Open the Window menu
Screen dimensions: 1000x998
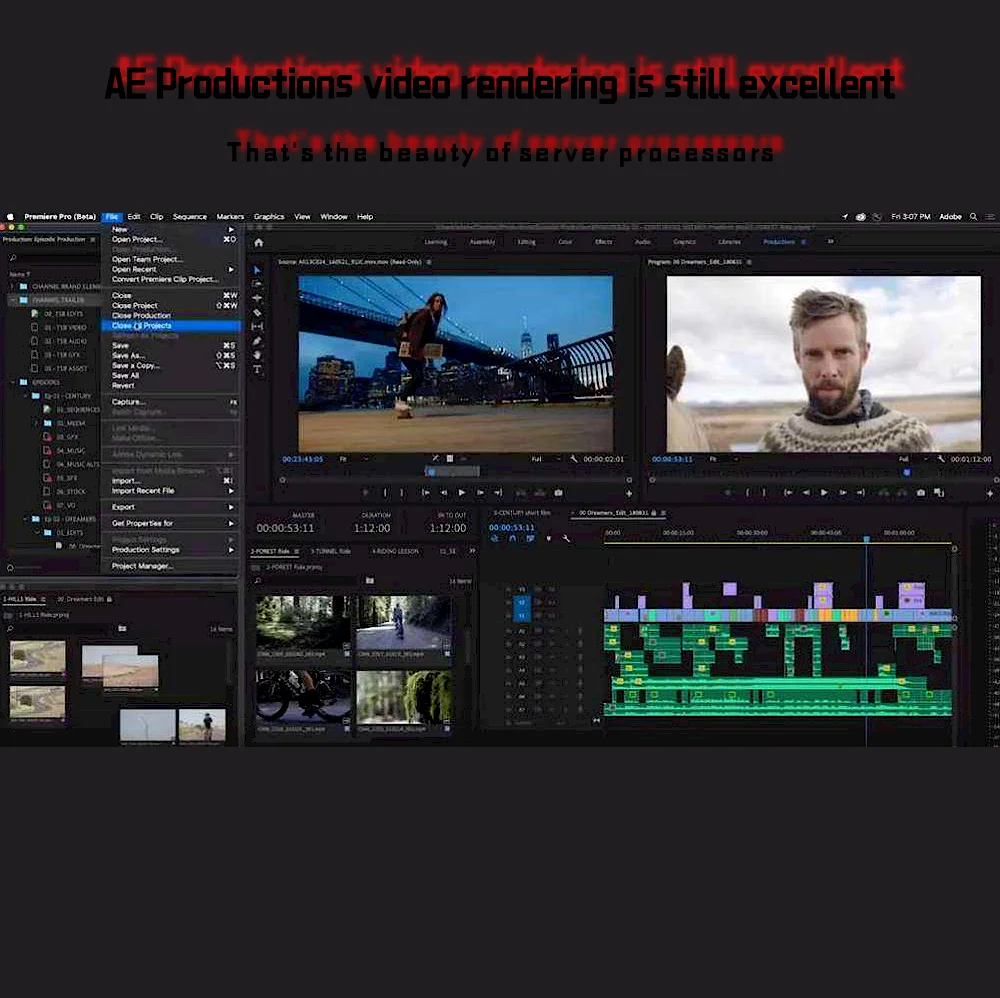click(334, 217)
